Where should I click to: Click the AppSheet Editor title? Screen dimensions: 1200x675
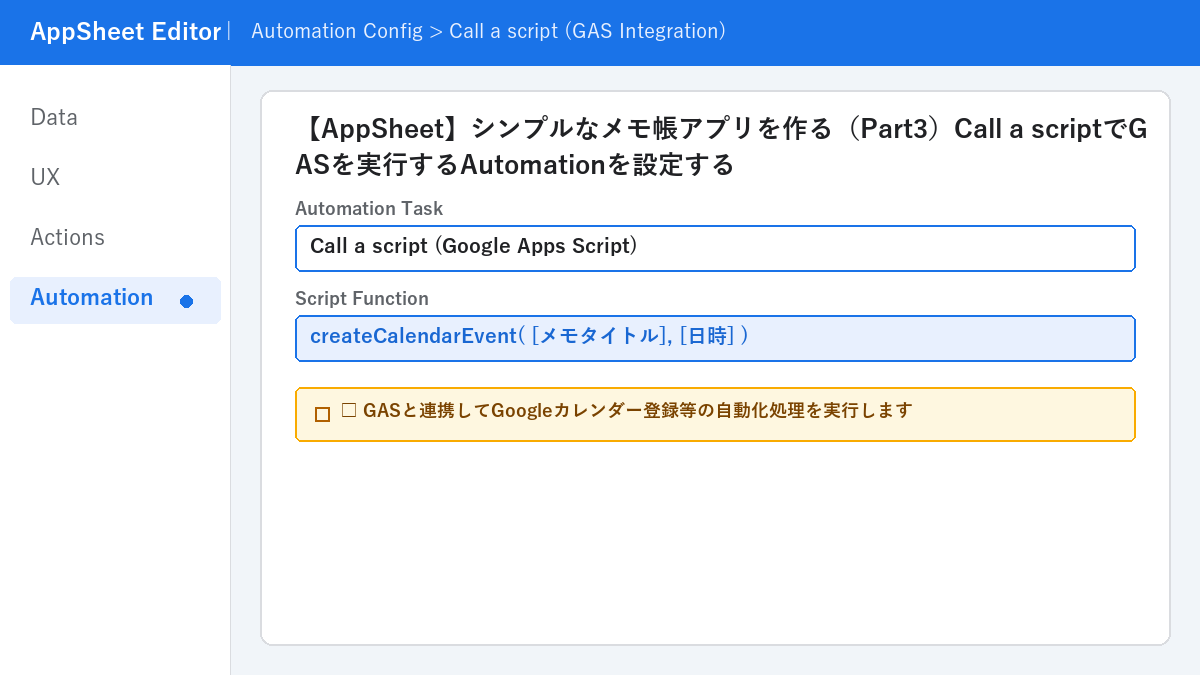click(x=125, y=32)
